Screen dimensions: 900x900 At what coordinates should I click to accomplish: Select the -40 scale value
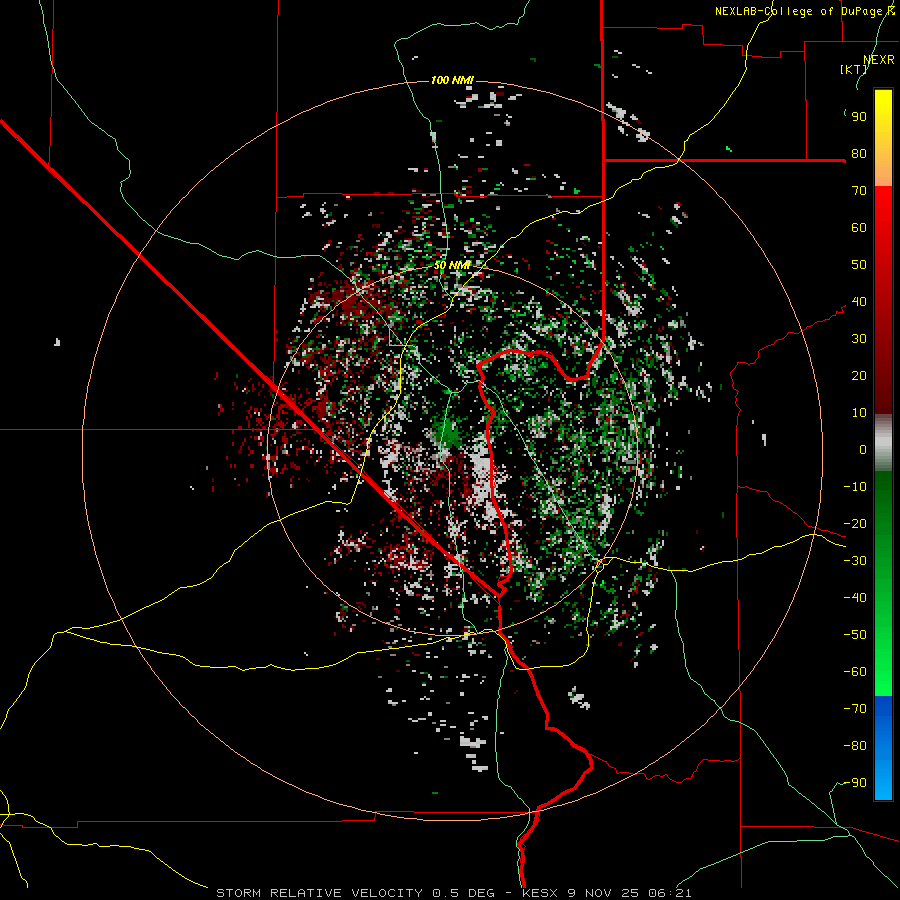855,598
